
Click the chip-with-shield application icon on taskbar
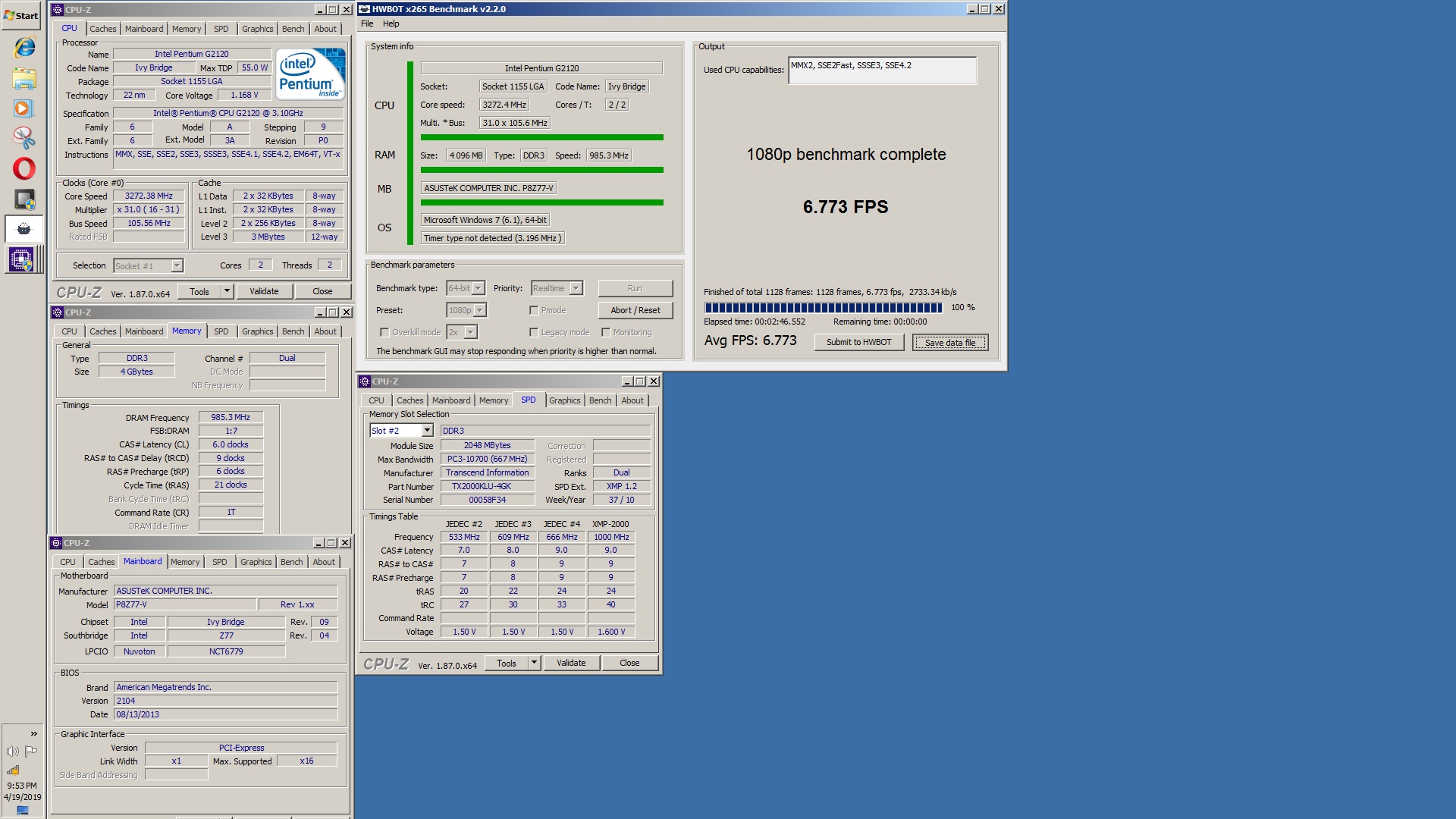point(24,199)
